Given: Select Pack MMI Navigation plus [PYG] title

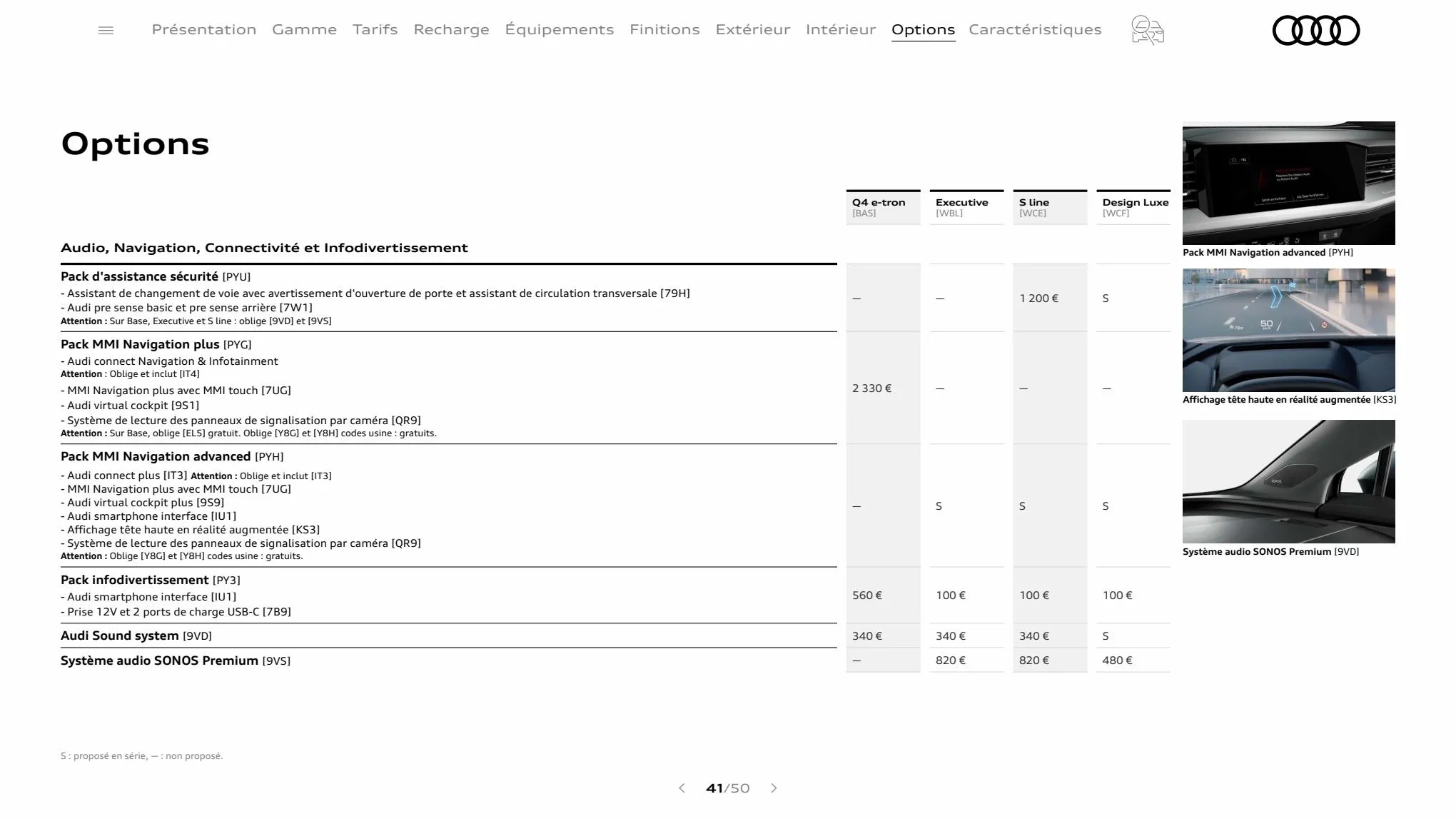Looking at the screenshot, I should click(x=156, y=344).
